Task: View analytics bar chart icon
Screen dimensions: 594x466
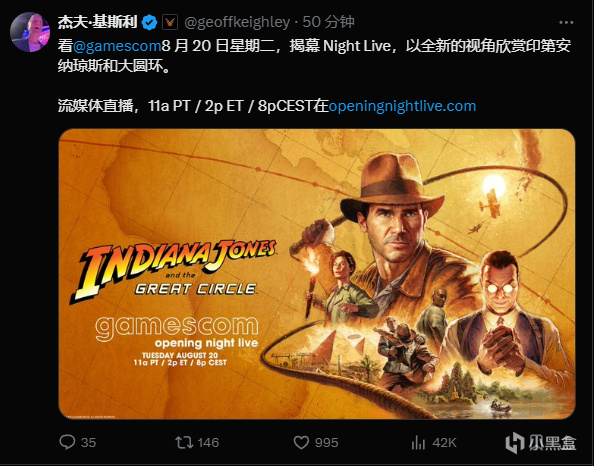Action: coord(418,443)
